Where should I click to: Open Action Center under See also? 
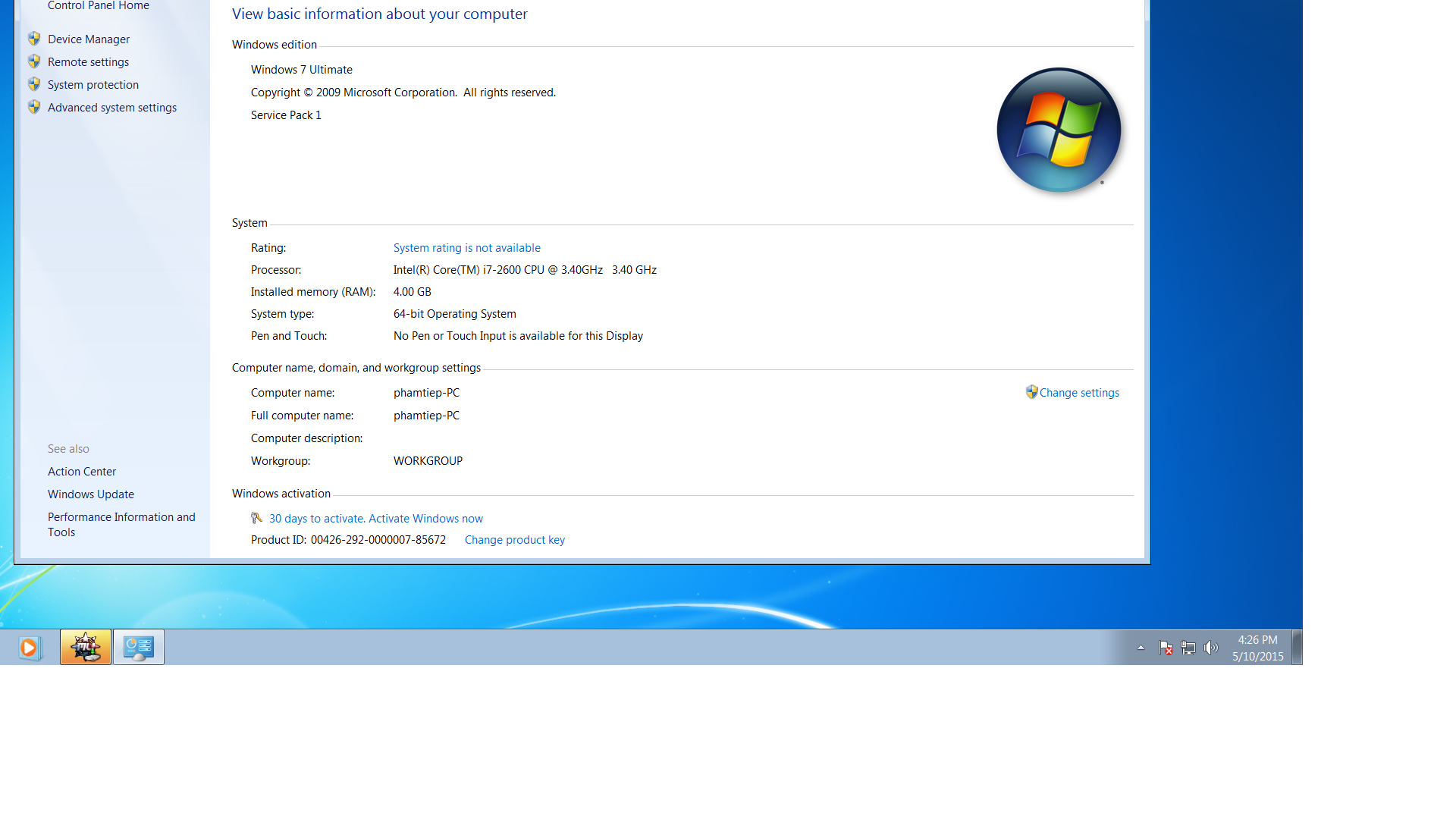click(82, 472)
